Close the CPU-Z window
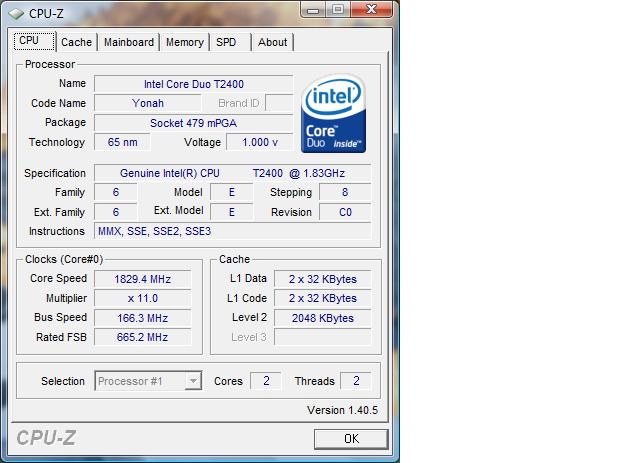 371,10
